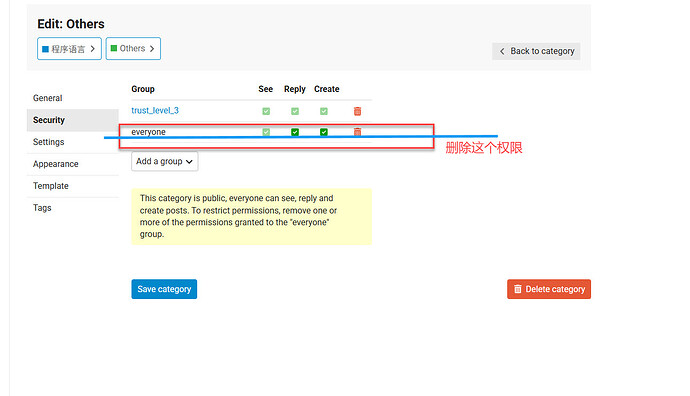Open the Add a group dropdown

click(165, 161)
